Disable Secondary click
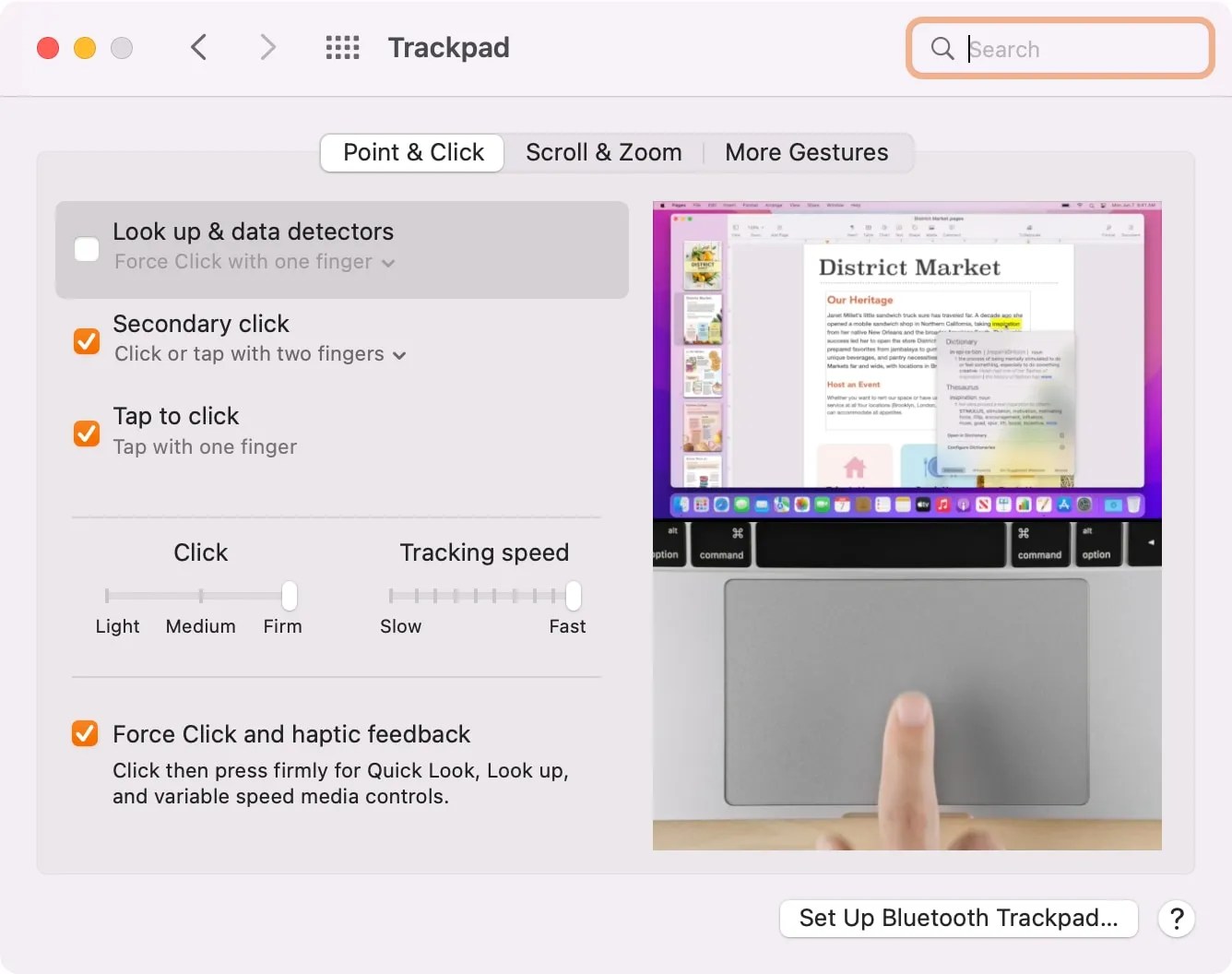This screenshot has width=1232, height=974. pyautogui.click(x=86, y=341)
